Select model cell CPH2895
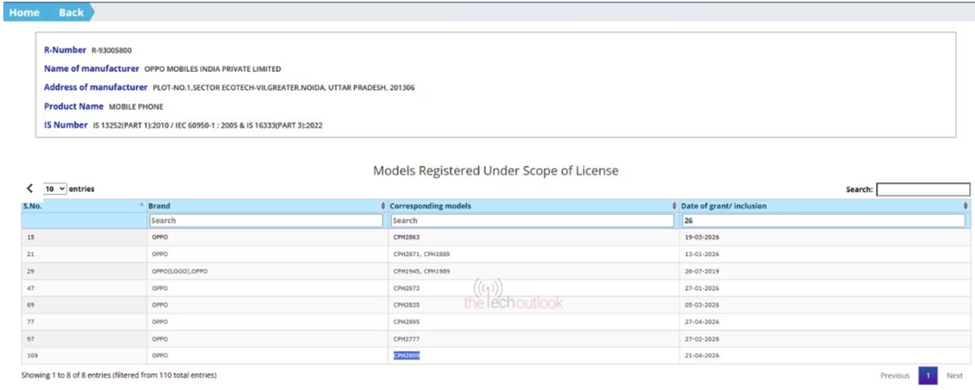Image resolution: width=975 pixels, height=390 pixels. 407,322
